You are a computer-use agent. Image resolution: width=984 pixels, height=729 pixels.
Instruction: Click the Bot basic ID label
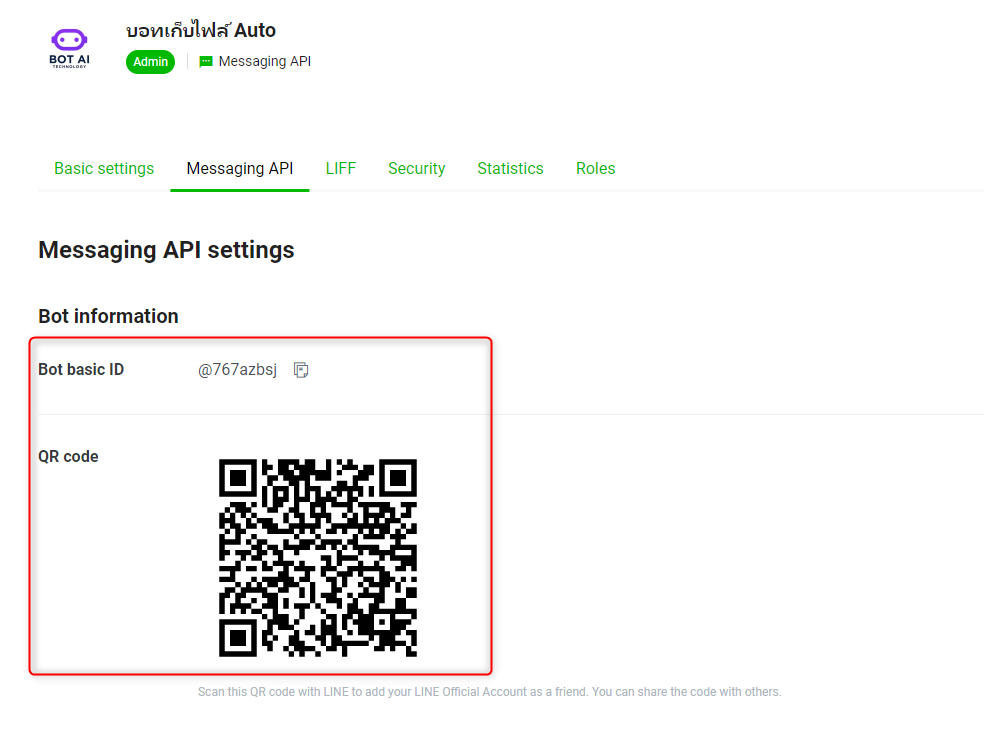[x=81, y=370]
